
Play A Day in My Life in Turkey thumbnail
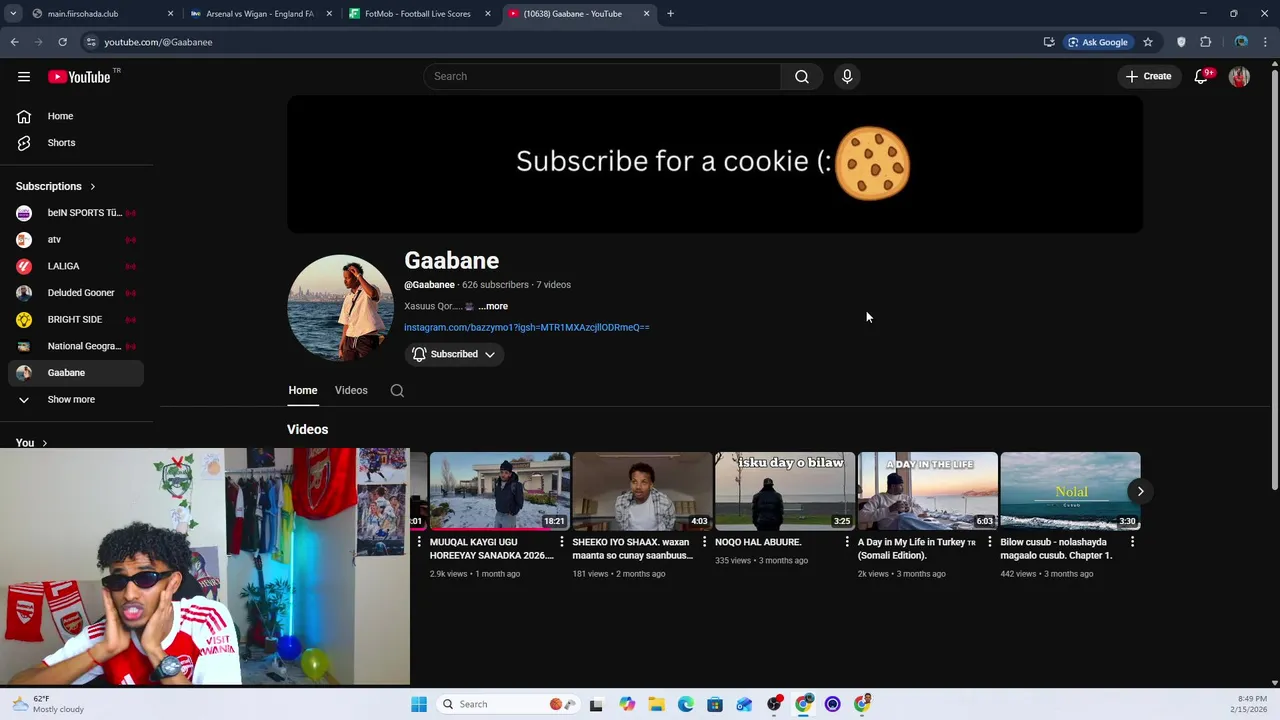click(x=928, y=491)
